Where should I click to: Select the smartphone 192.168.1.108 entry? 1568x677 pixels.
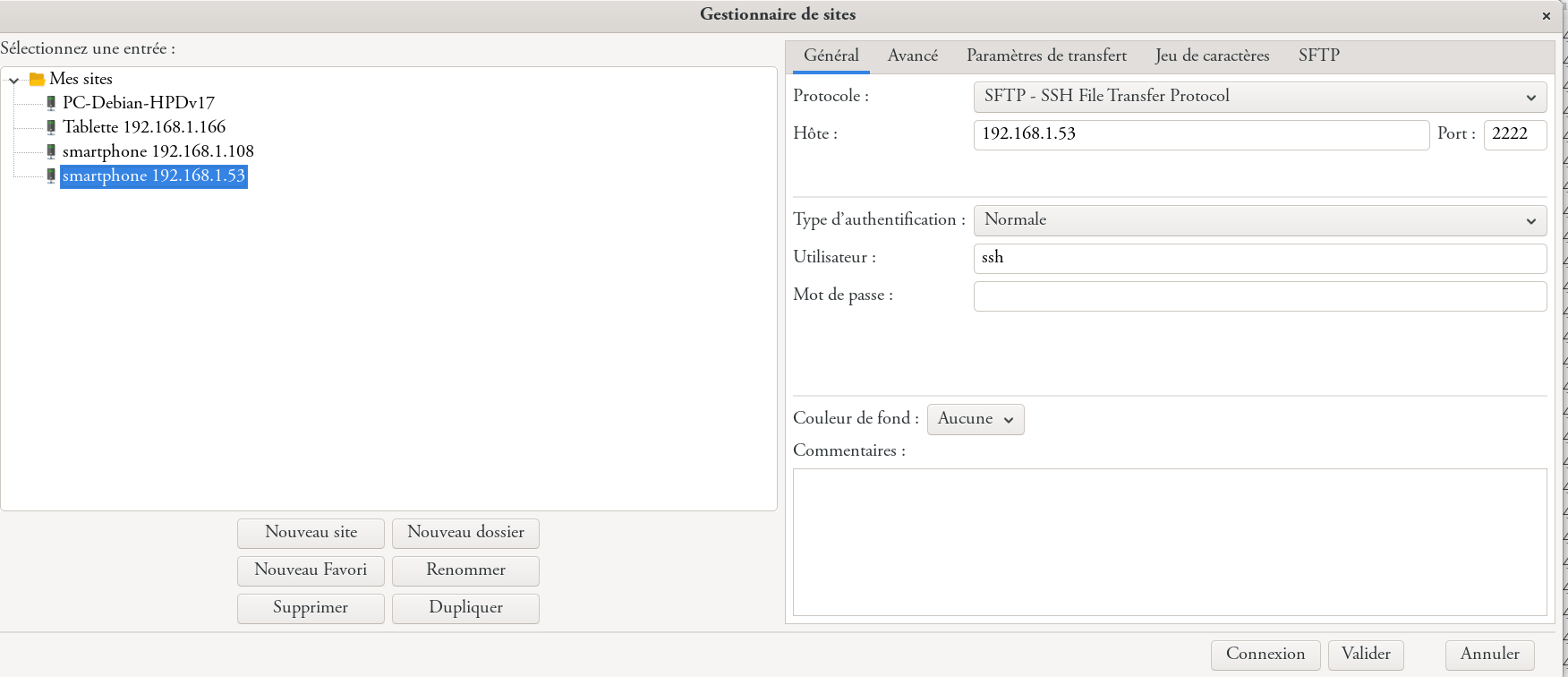[x=158, y=151]
